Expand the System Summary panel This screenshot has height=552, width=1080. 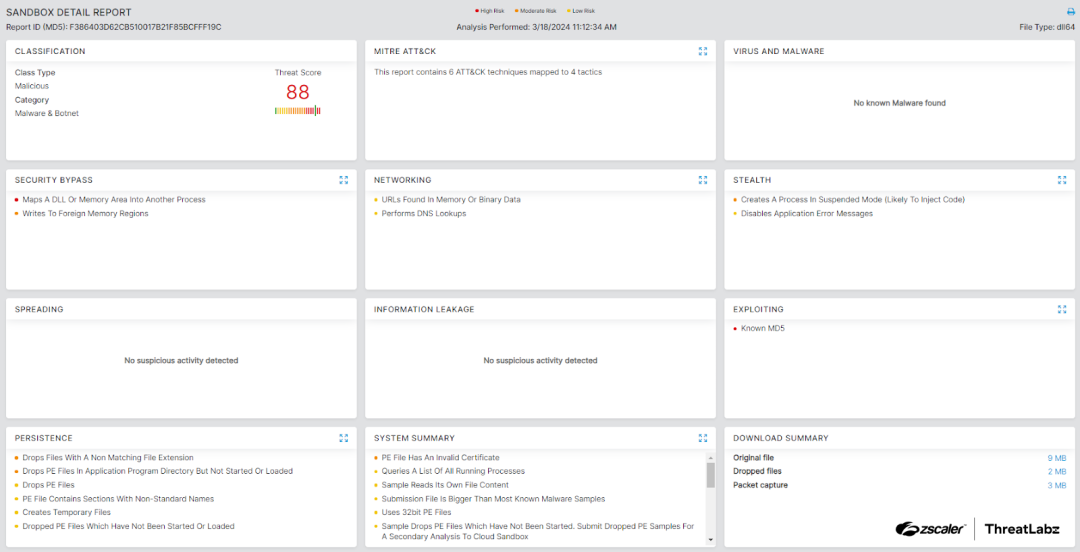[x=703, y=438]
